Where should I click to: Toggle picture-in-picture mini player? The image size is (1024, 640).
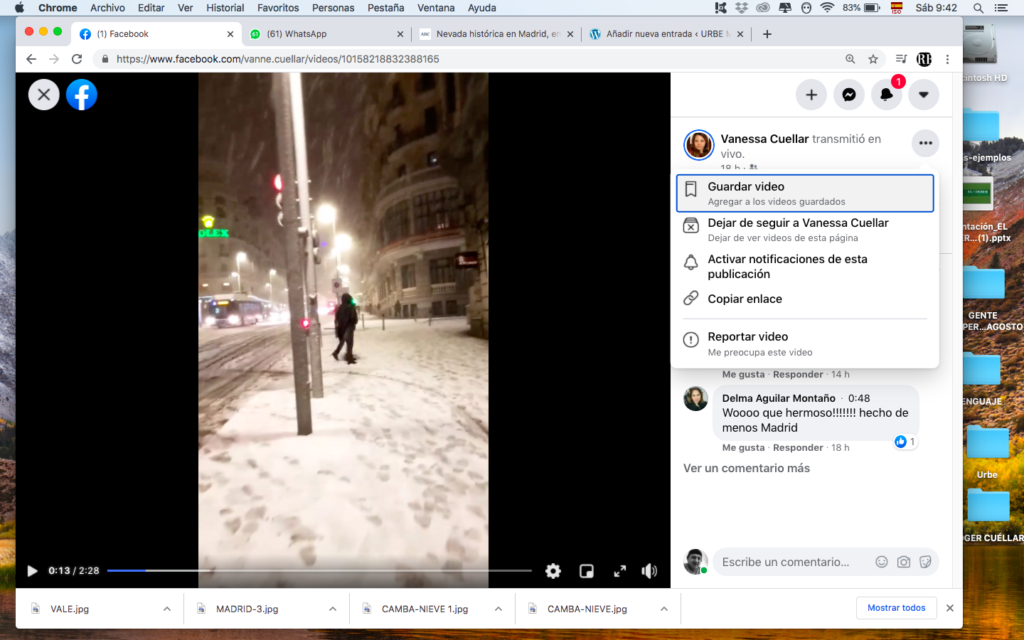click(586, 571)
